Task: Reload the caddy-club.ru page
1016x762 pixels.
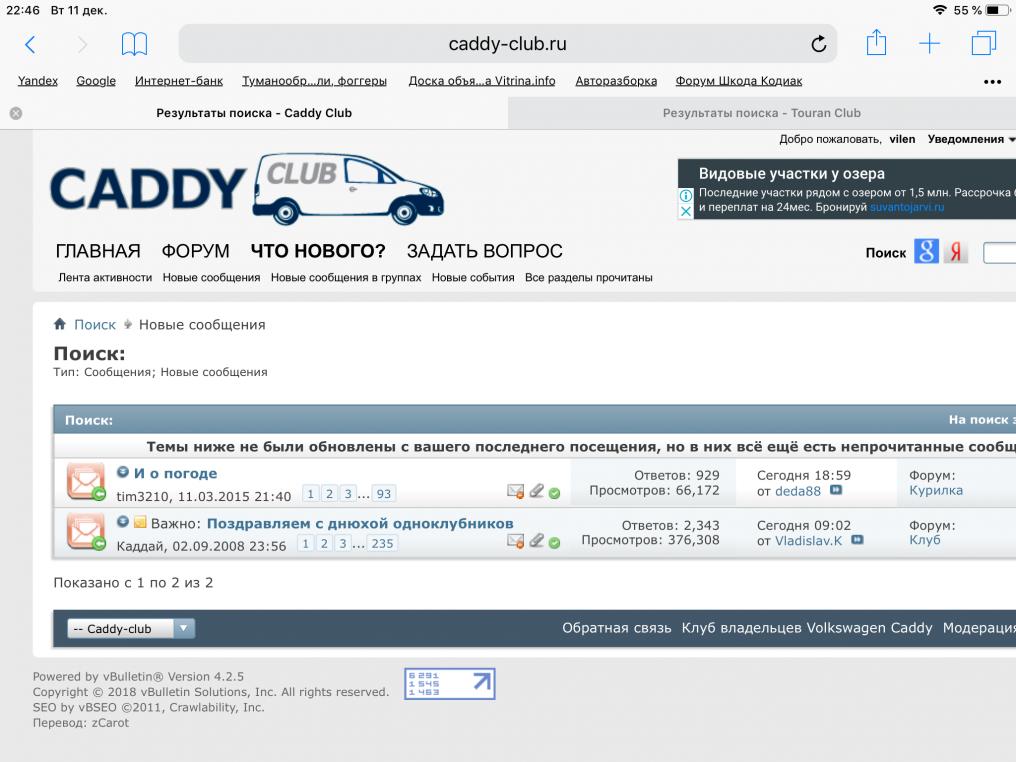Action: pyautogui.click(x=818, y=43)
